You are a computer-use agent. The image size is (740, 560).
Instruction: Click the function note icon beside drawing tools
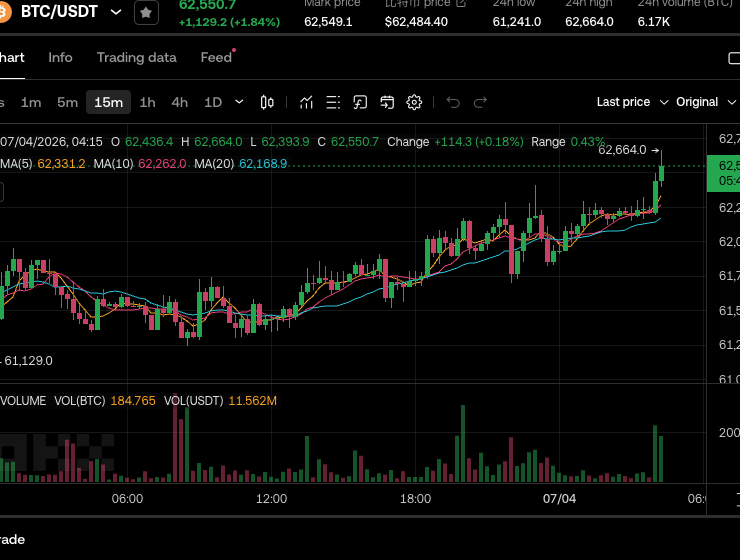tap(360, 102)
